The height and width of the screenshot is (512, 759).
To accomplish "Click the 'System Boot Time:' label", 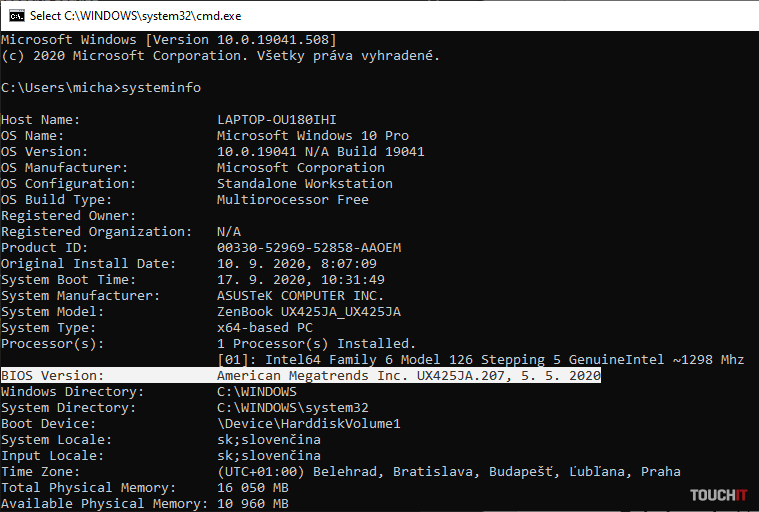I will pos(68,279).
